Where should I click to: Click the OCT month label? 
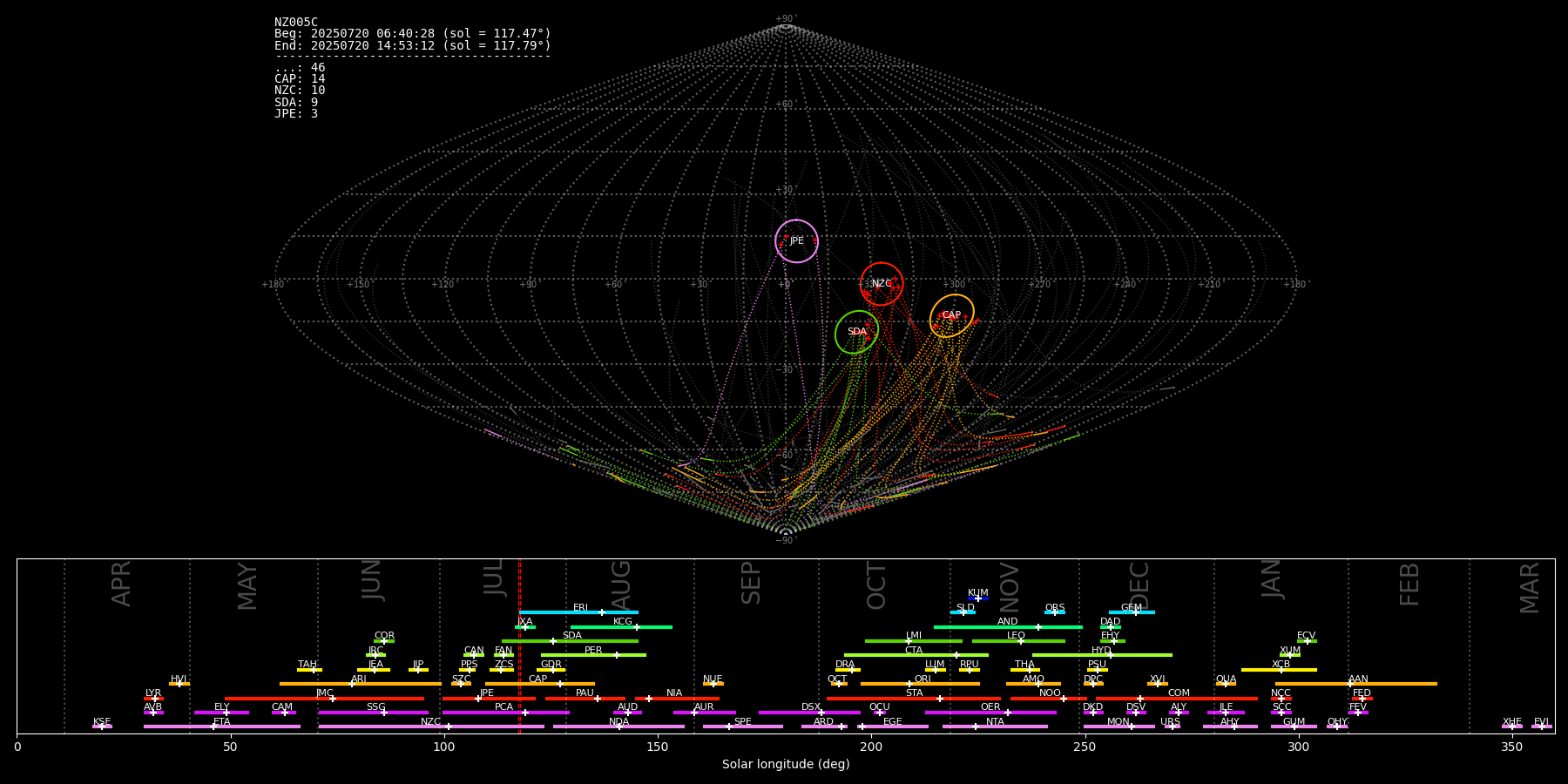point(876,585)
